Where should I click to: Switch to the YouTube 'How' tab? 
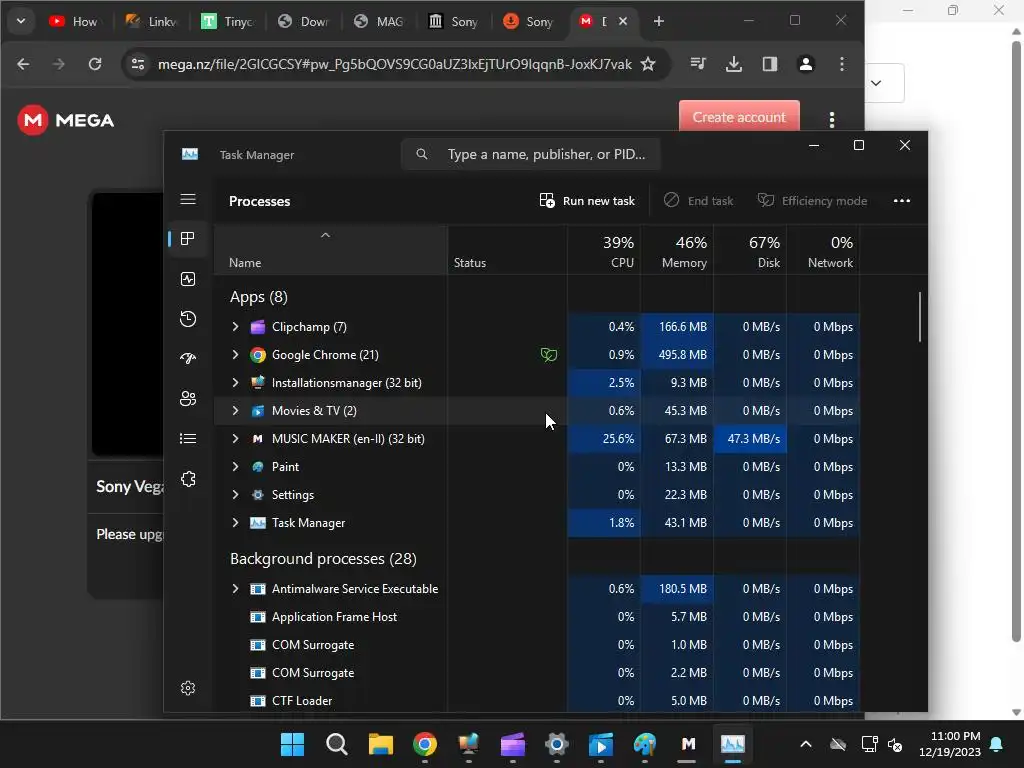click(74, 22)
